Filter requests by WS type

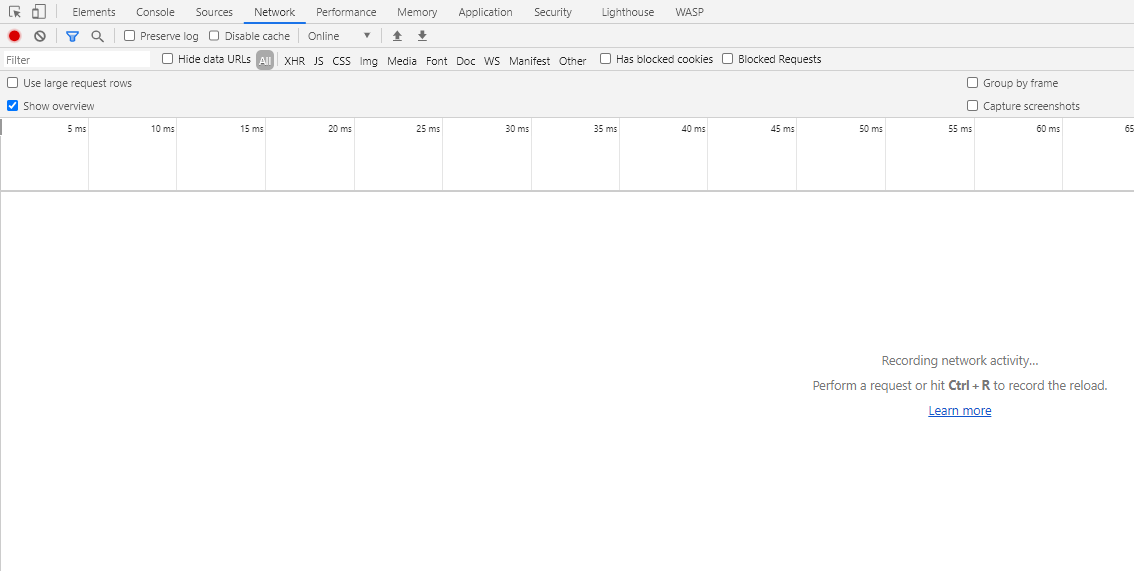[491, 61]
